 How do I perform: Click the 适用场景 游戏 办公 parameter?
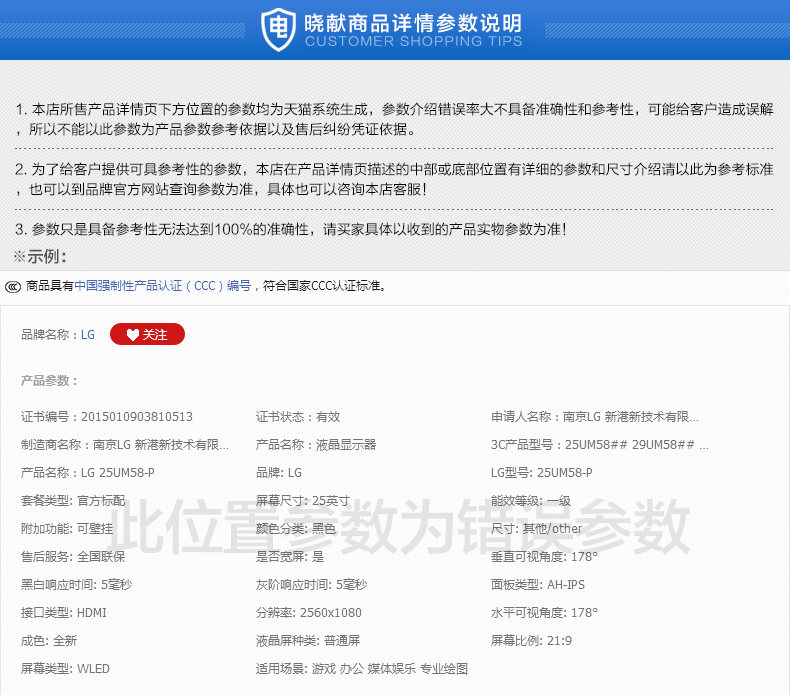362,669
